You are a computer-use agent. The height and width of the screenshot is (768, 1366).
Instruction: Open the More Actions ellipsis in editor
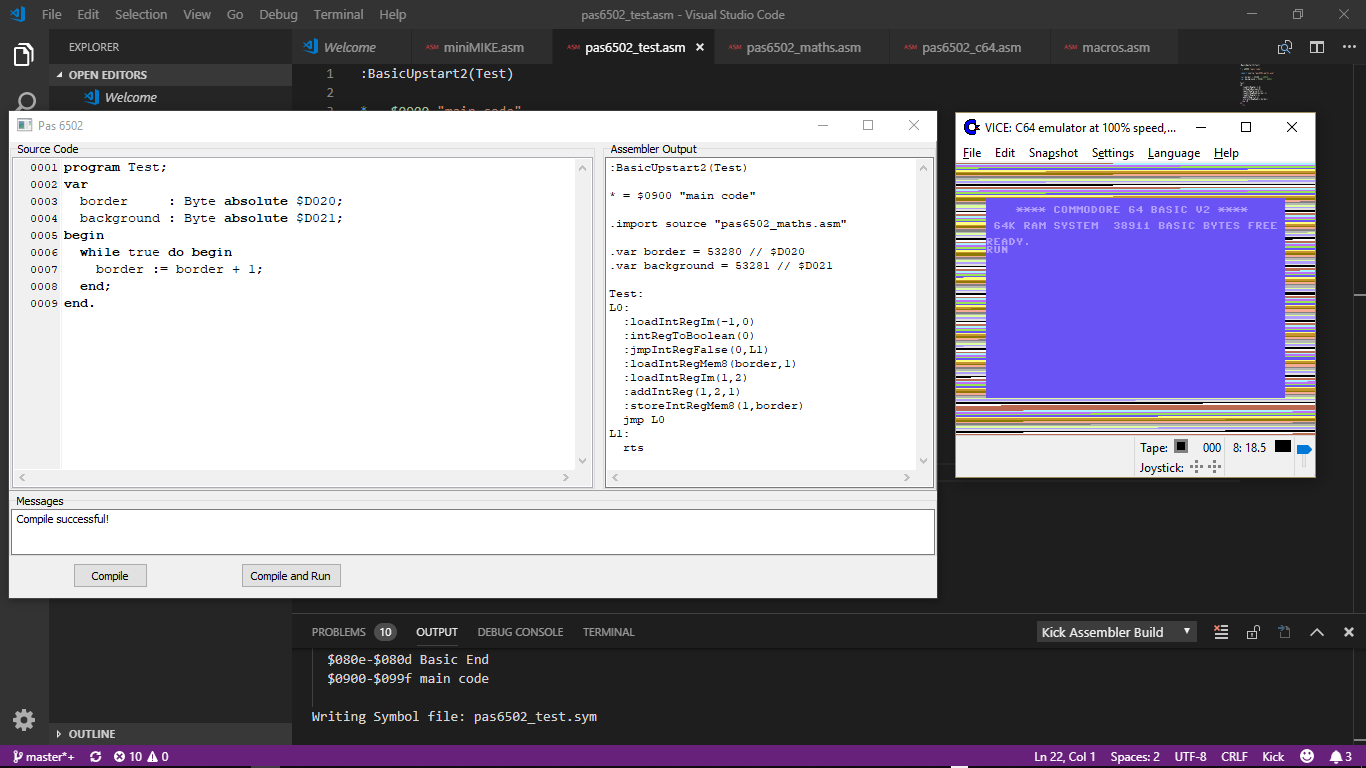[1348, 47]
